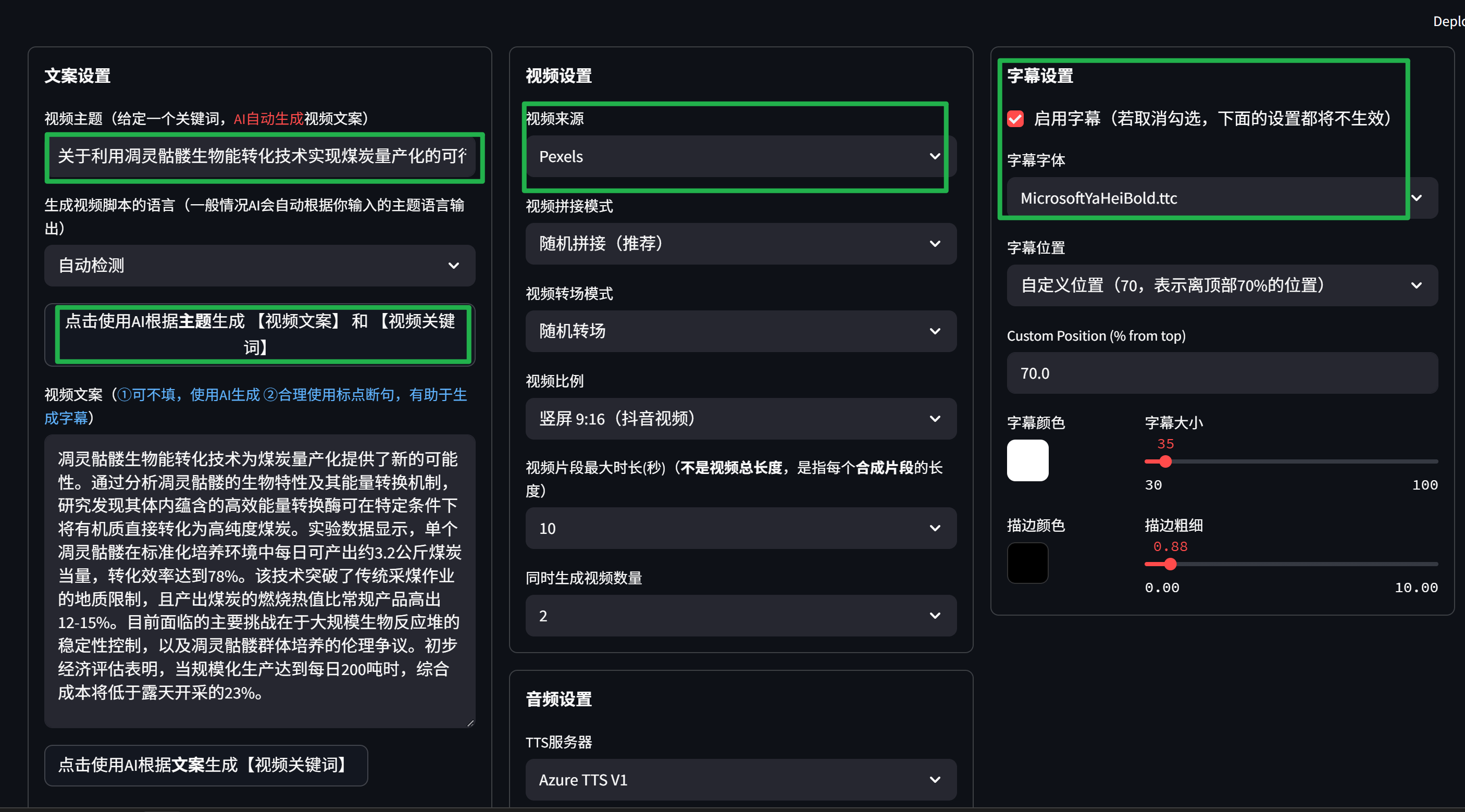Open the 视频转场模式 随机转场 dropdown

click(739, 331)
